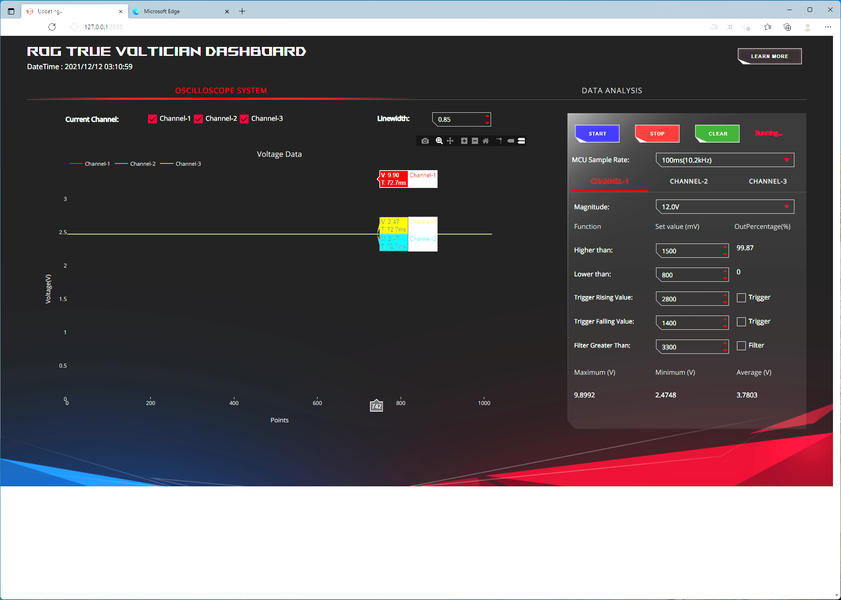Select CHANNEL-2 settings tab
The width and height of the screenshot is (841, 600).
pyautogui.click(x=689, y=181)
